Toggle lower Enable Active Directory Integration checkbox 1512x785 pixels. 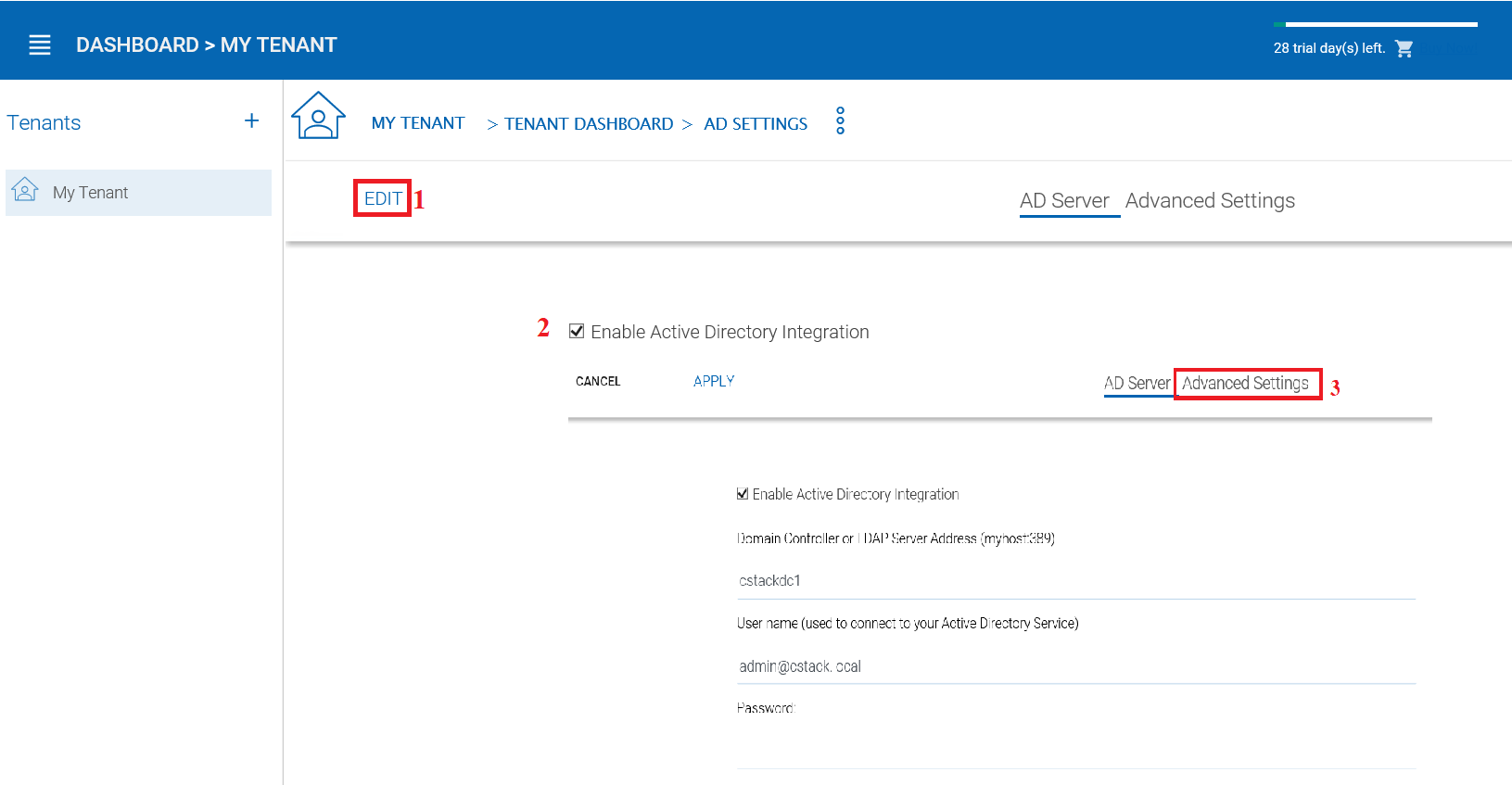743,494
